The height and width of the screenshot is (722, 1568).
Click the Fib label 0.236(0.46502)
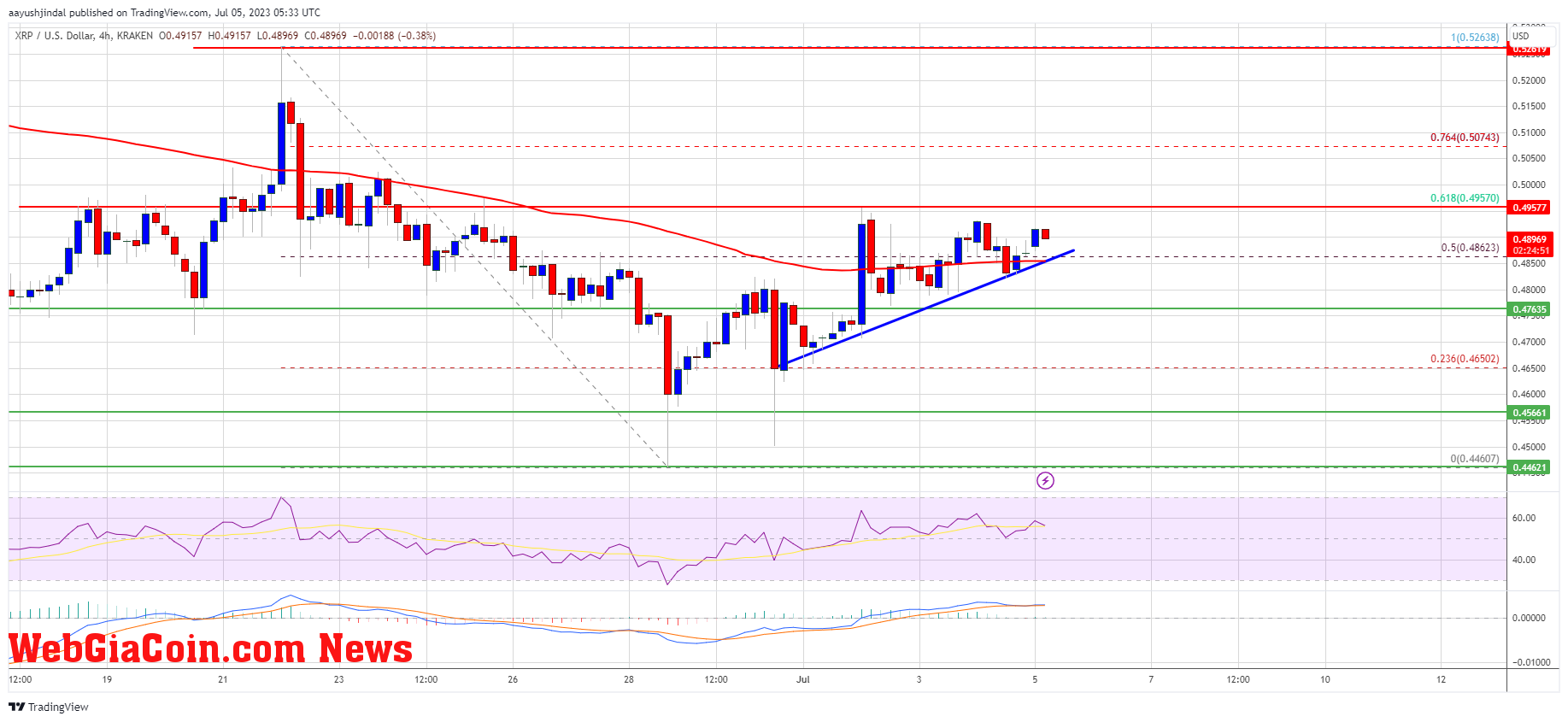coord(1465,359)
